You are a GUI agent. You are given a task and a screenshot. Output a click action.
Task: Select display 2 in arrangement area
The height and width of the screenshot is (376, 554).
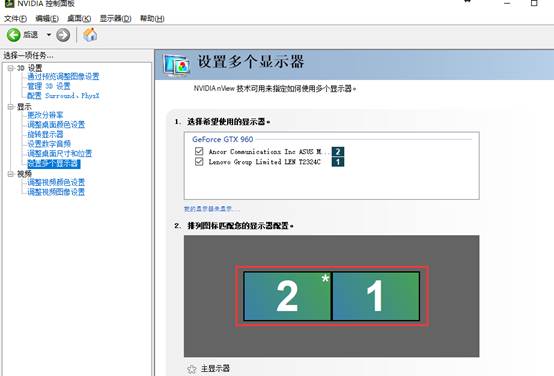(287, 296)
